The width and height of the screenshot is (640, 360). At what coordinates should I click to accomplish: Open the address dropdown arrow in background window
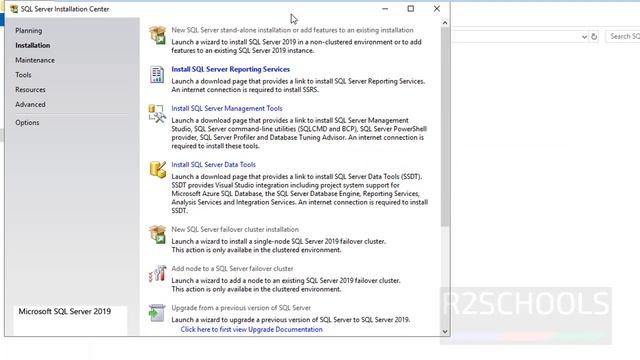(x=584, y=37)
